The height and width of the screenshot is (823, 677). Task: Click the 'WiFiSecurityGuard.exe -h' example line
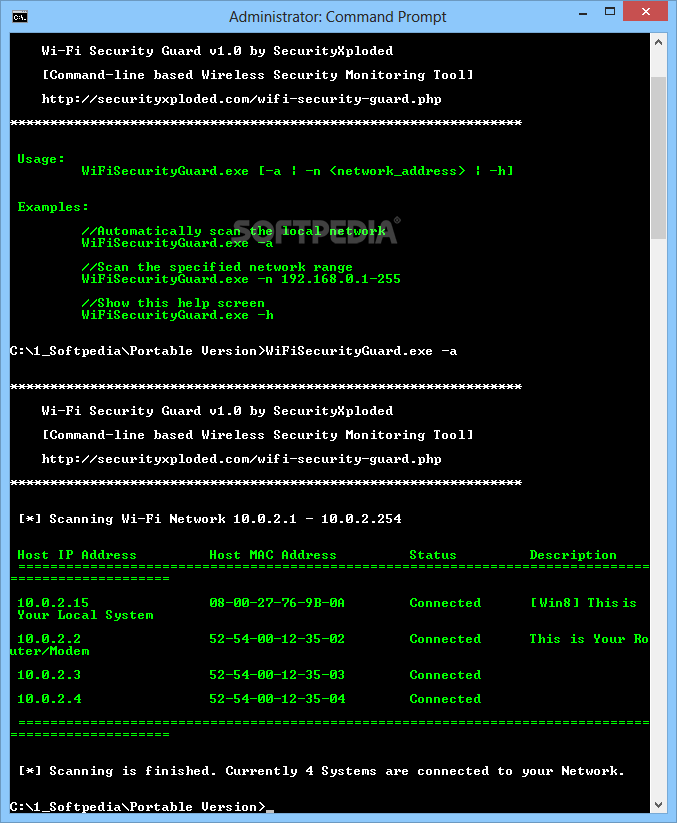coord(177,315)
